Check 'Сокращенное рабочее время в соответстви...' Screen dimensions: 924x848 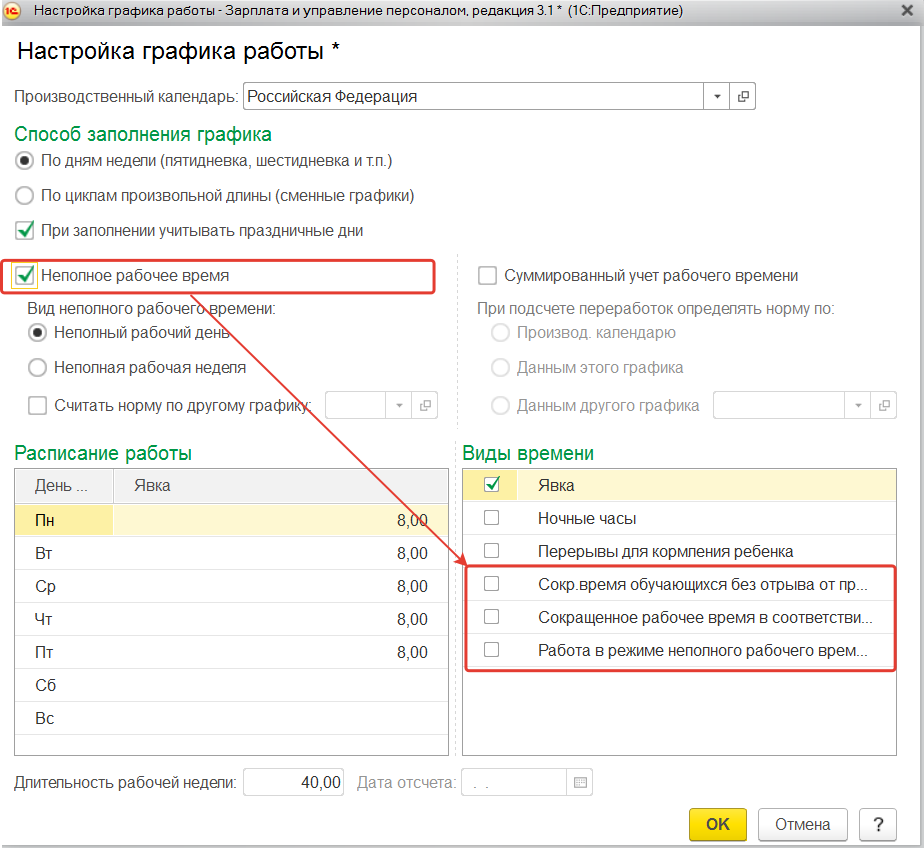pyautogui.click(x=491, y=617)
